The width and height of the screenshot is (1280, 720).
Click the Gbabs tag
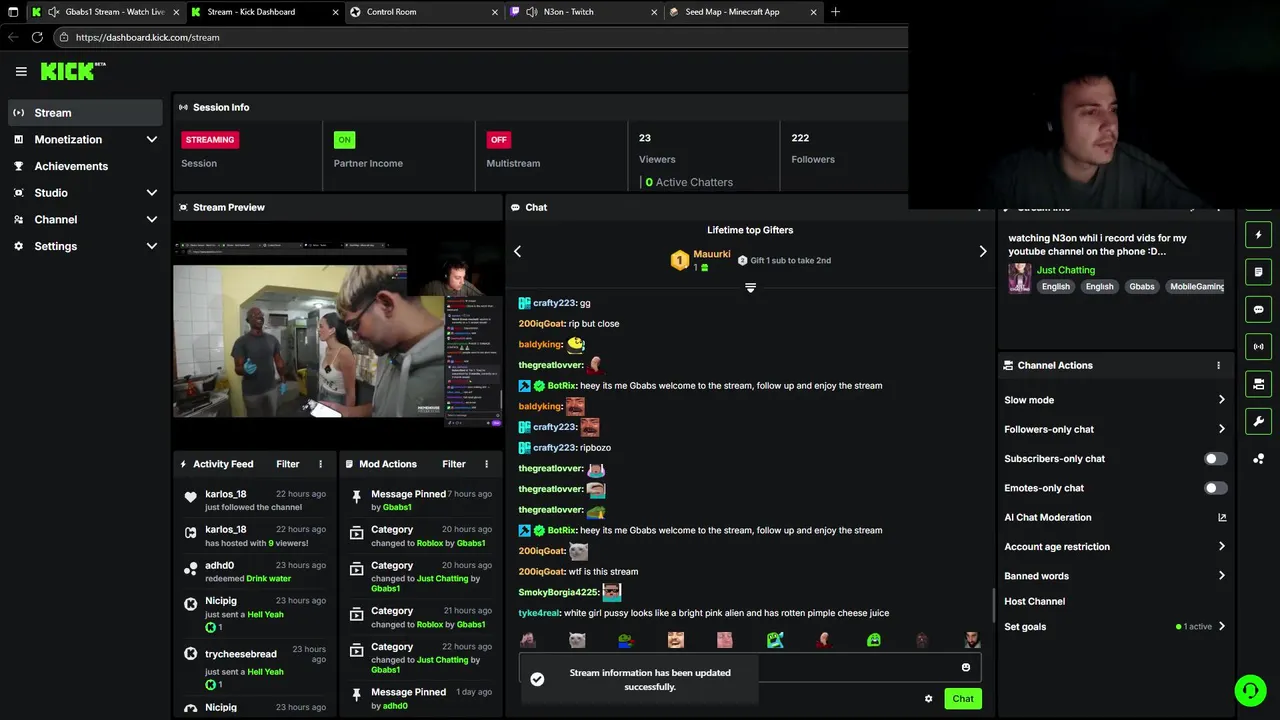pyautogui.click(x=1141, y=286)
